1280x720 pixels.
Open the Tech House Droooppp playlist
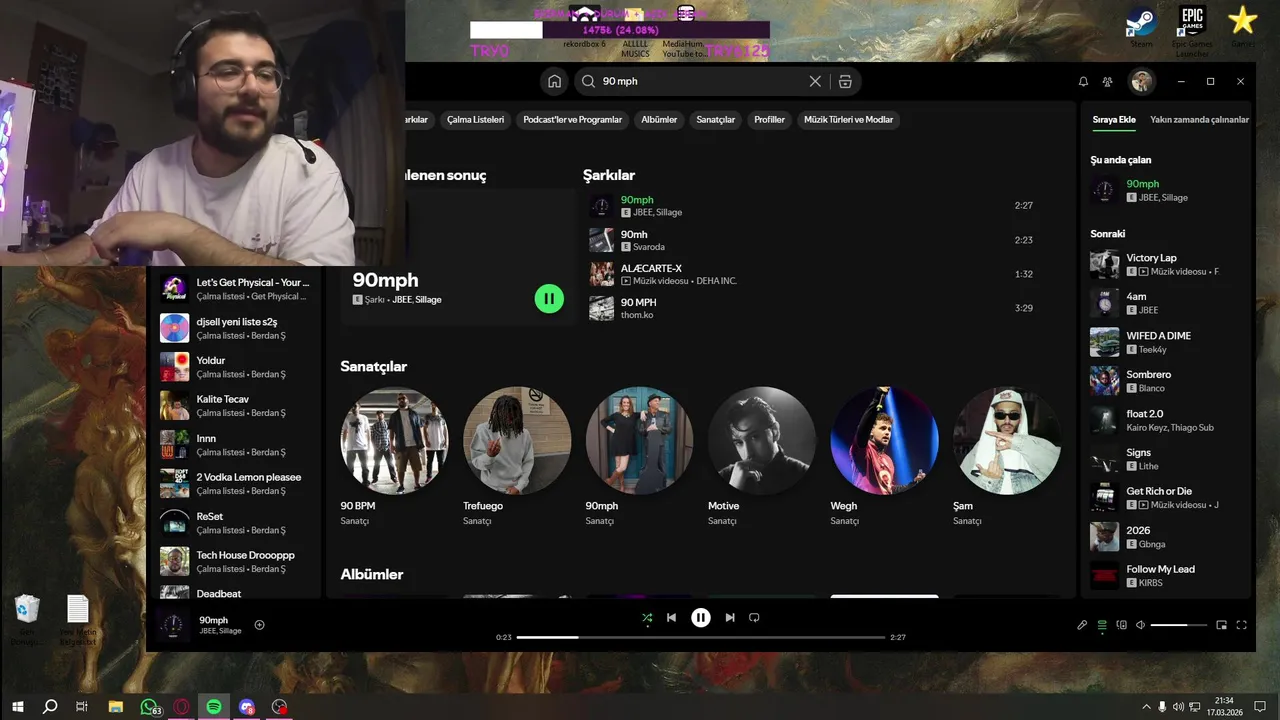[235, 562]
